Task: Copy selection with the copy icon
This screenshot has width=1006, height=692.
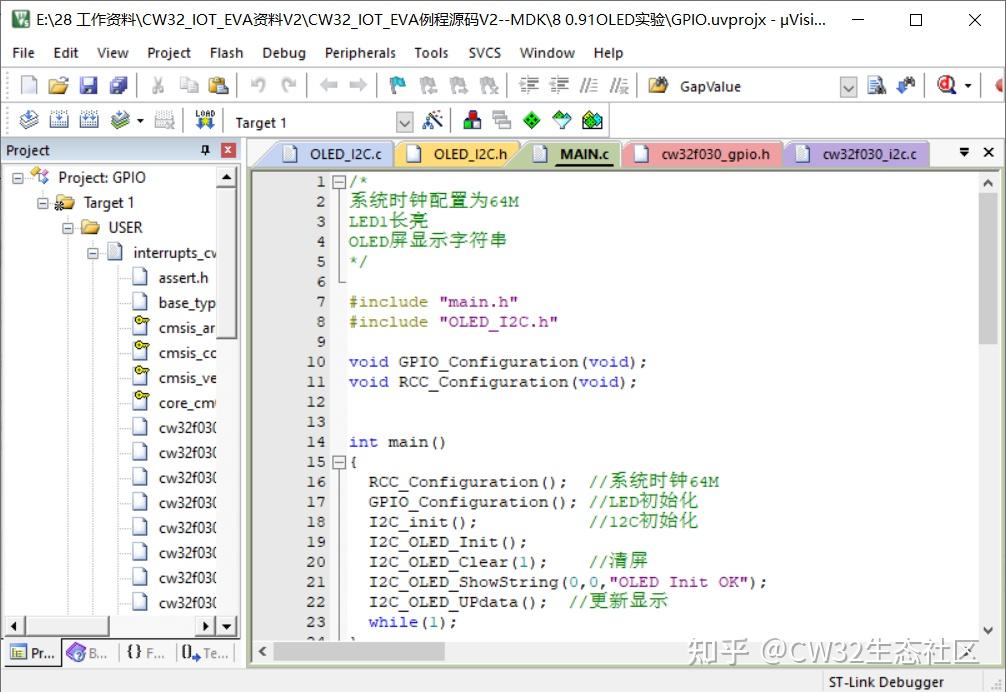Action: (x=189, y=85)
